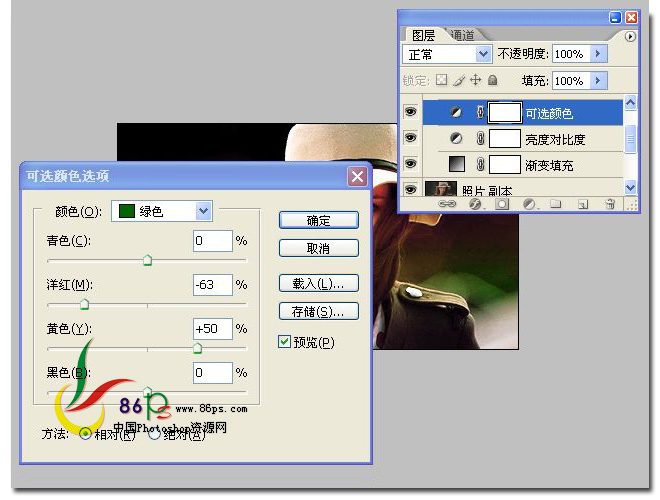Hide the 渐变填充 layer via eye icon

click(410, 164)
